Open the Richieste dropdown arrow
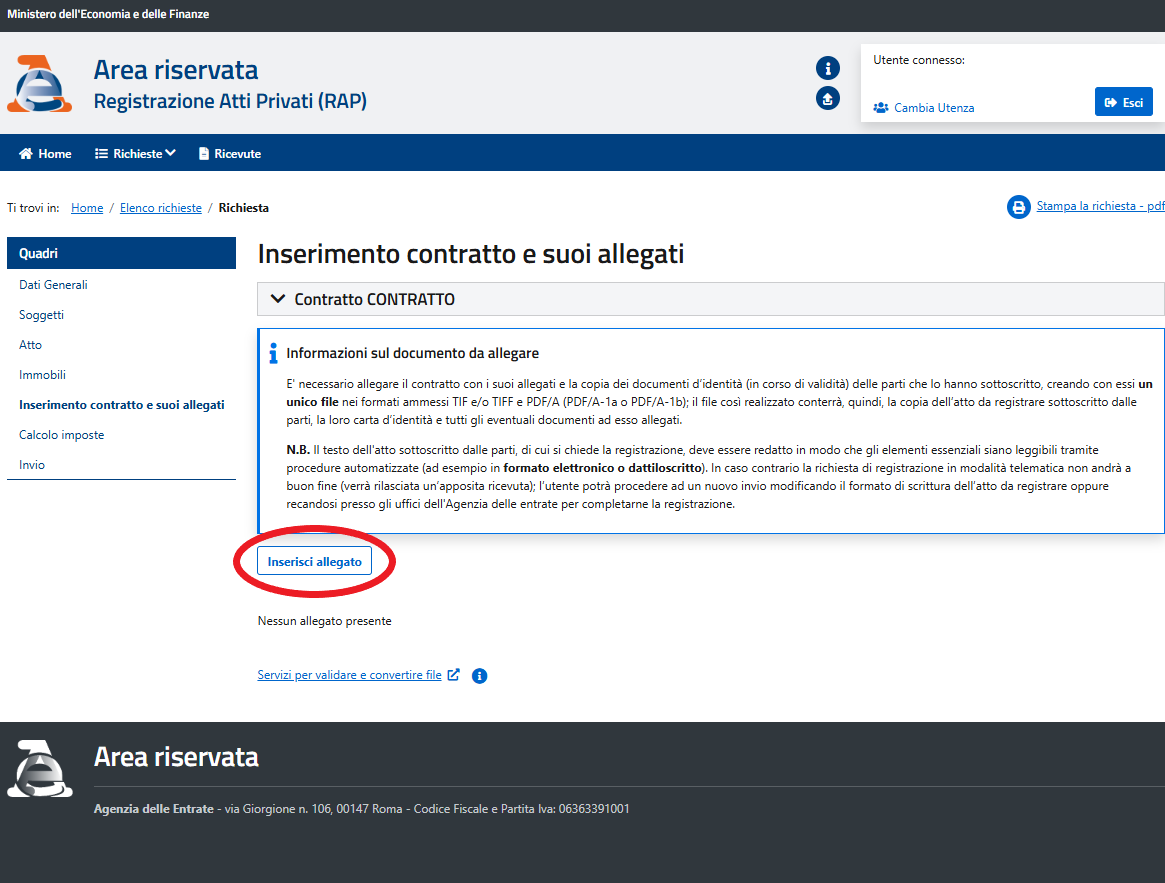 170,153
